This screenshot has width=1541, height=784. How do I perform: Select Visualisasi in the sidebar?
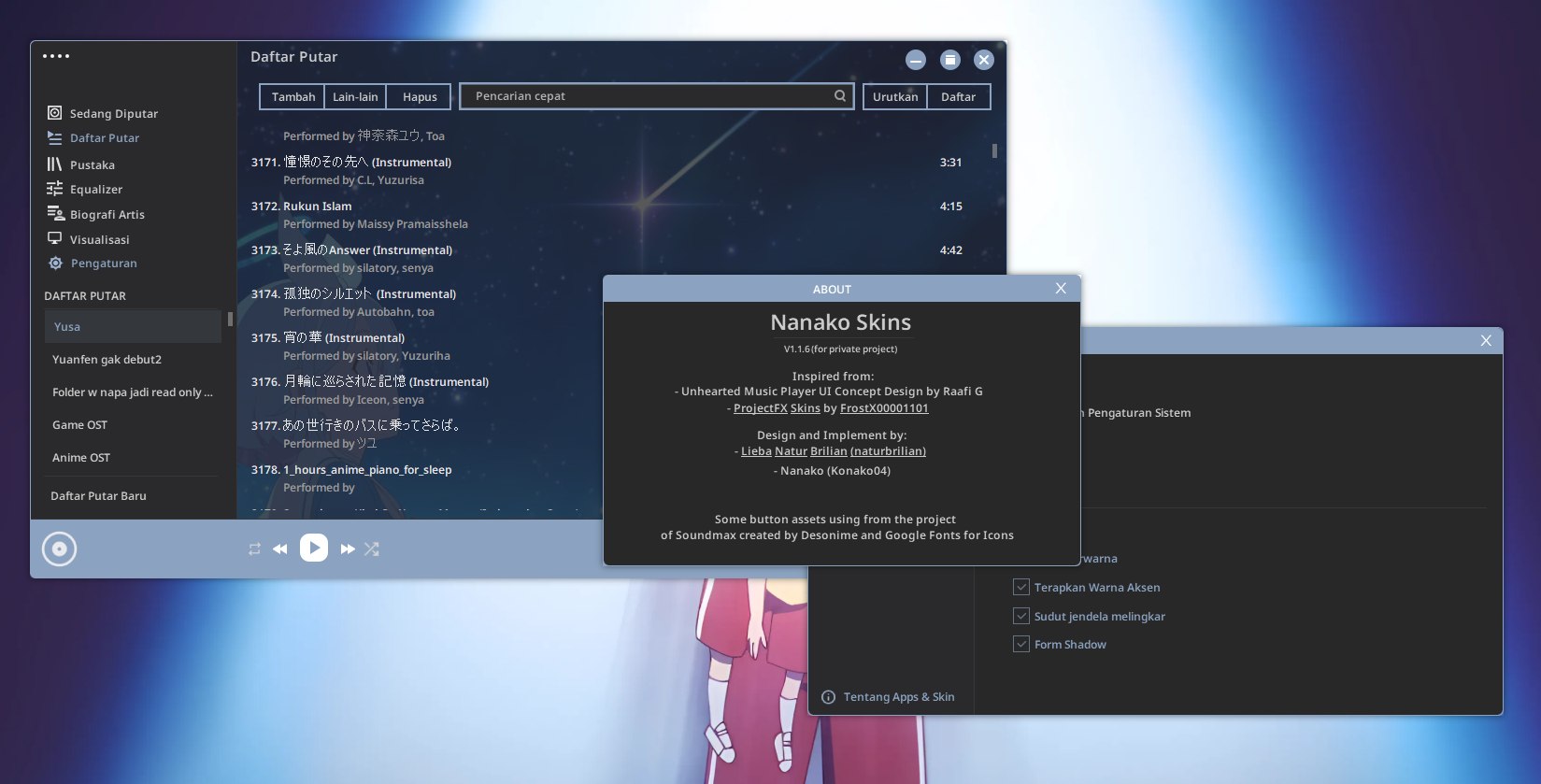(x=99, y=240)
